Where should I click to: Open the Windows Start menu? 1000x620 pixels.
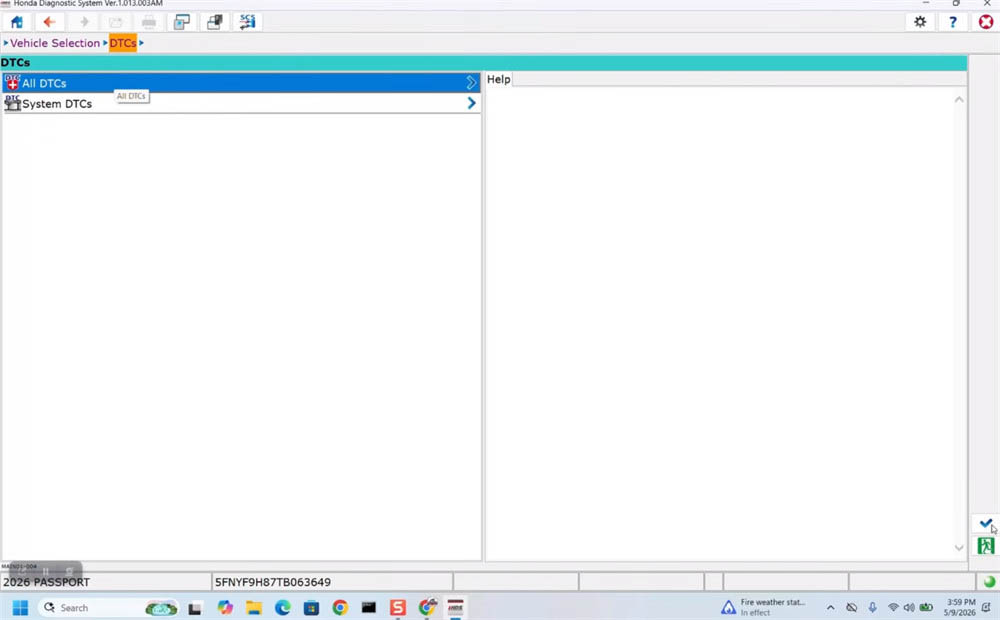click(20, 608)
